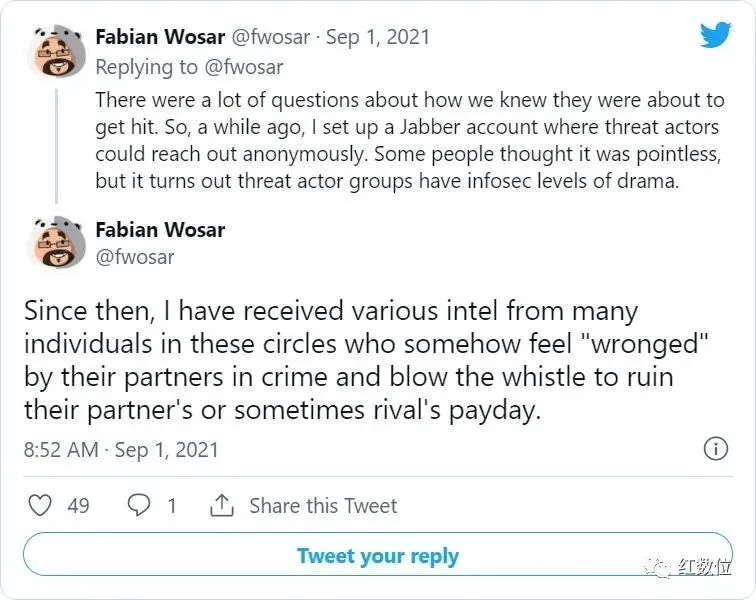The height and width of the screenshot is (600, 756).
Task: Click Fabian Wosar's avatar on the parent tweet
Action: [55, 51]
